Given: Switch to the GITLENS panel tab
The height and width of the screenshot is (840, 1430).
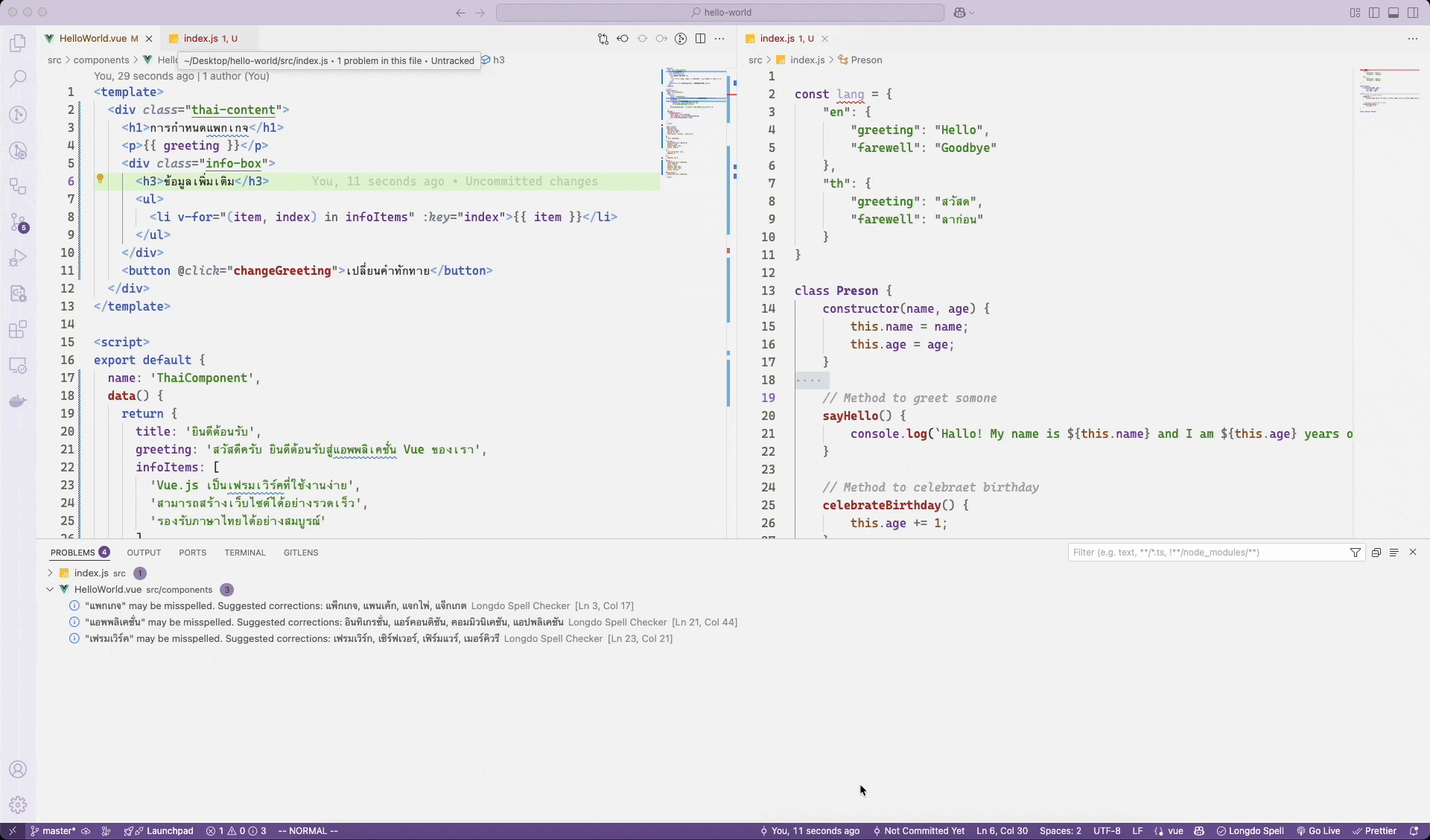Looking at the screenshot, I should coord(301,553).
